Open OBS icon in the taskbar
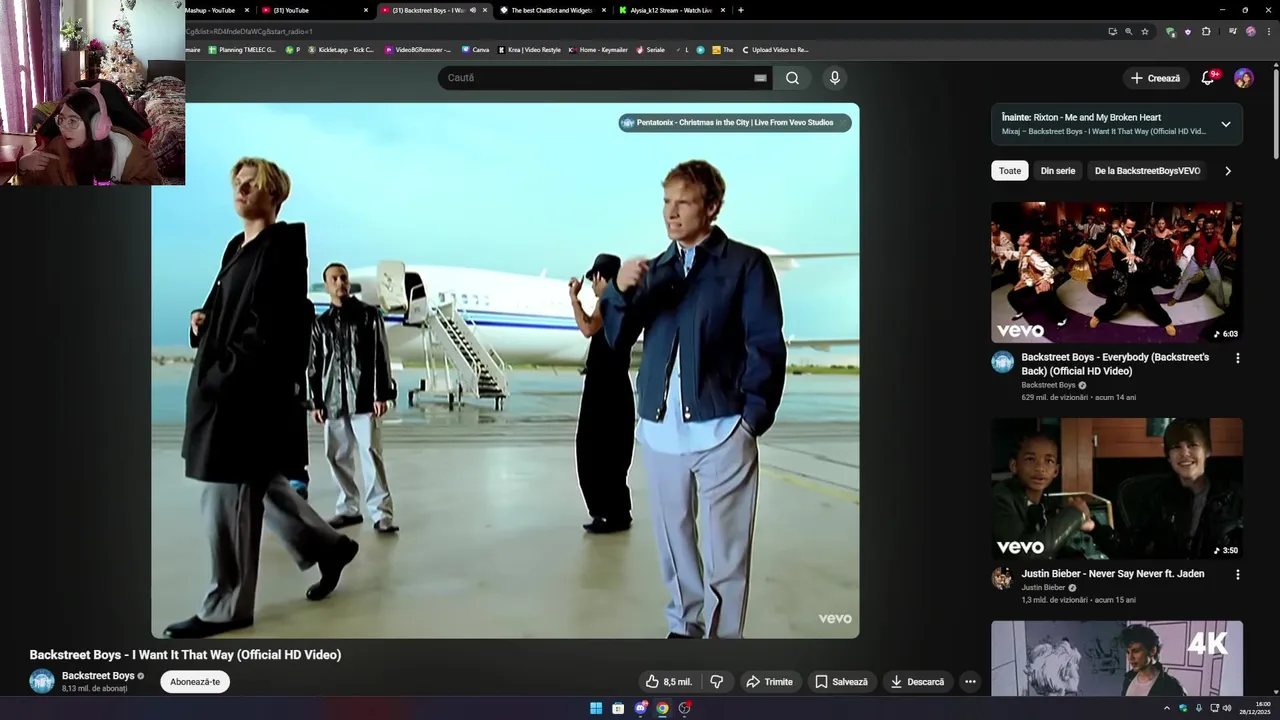This screenshot has width=1280, height=720. (x=685, y=708)
